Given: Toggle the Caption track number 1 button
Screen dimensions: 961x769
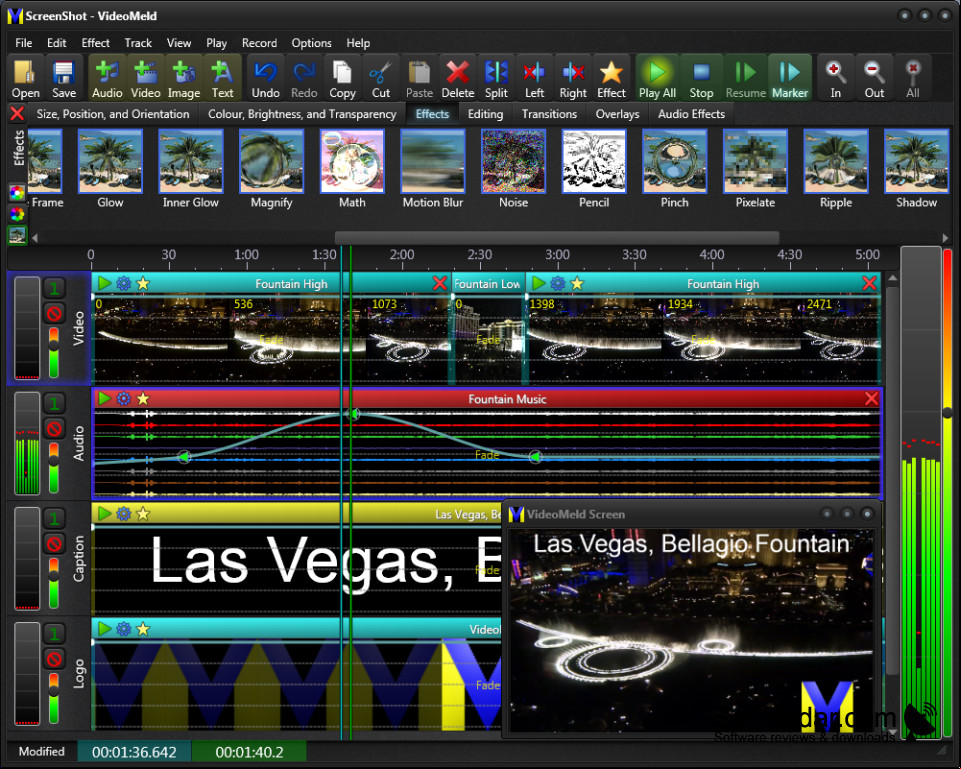Looking at the screenshot, I should [54, 518].
